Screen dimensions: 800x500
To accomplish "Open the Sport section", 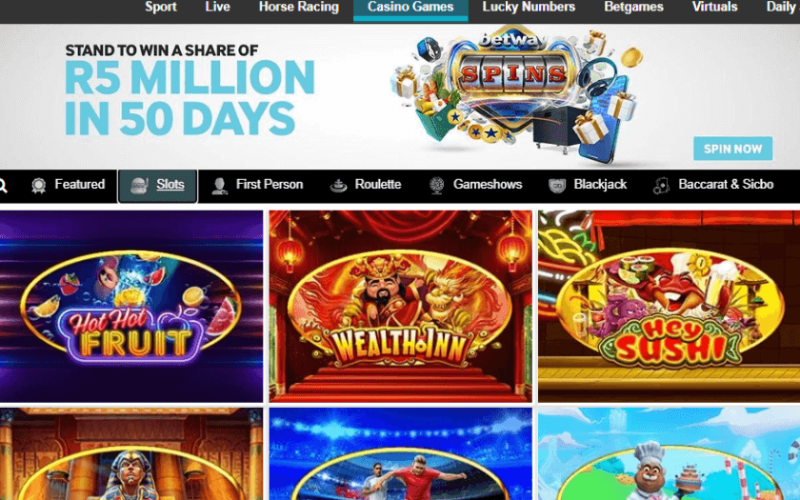I will pos(161,7).
